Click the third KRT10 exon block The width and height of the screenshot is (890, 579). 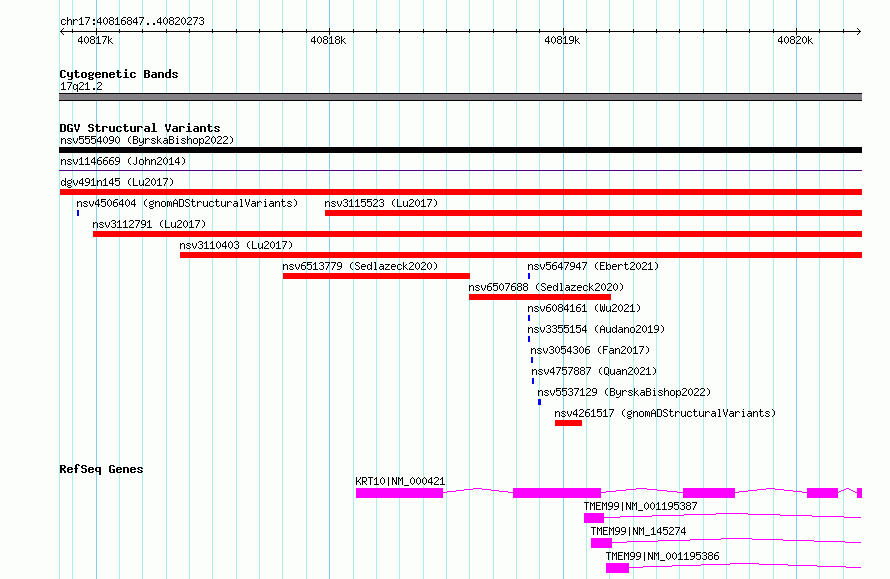pyautogui.click(x=709, y=493)
